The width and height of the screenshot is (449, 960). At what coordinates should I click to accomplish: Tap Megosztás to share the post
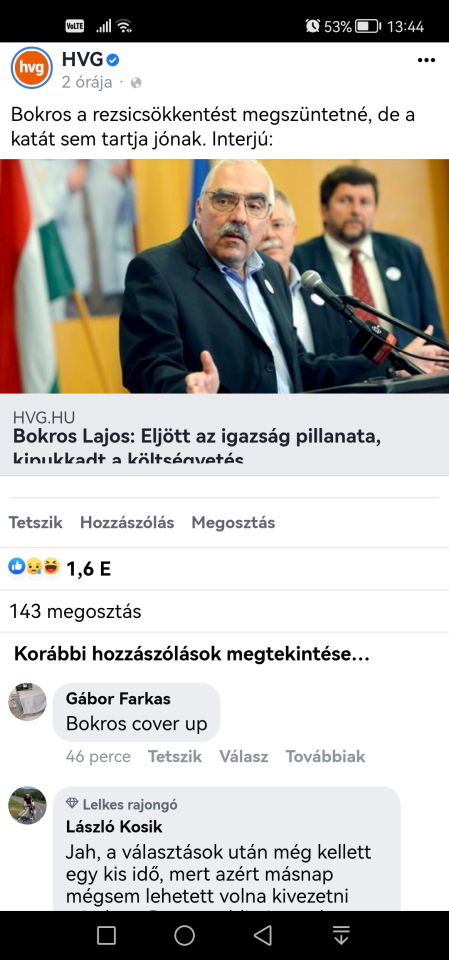[x=233, y=522]
